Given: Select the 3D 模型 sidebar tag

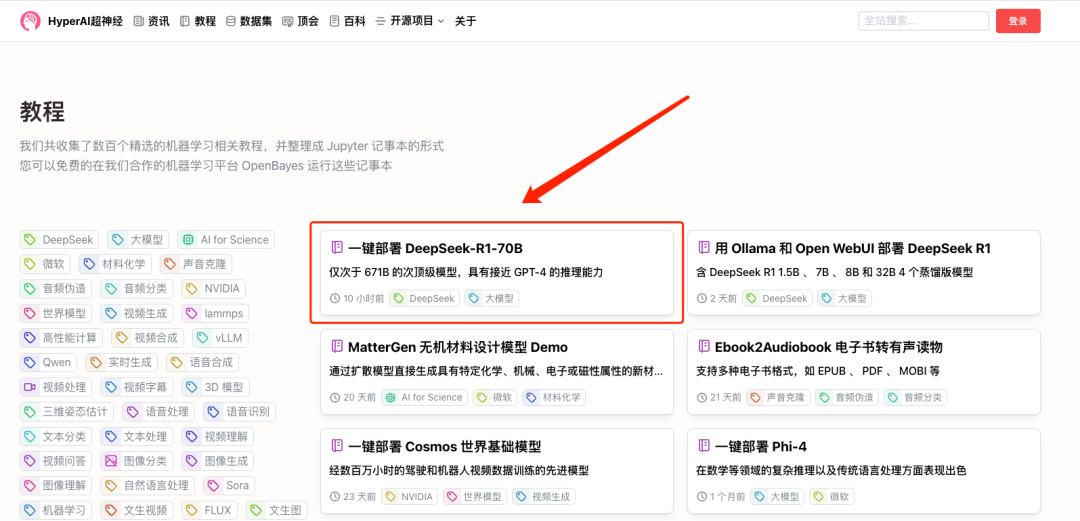Looking at the screenshot, I should click(x=216, y=387).
